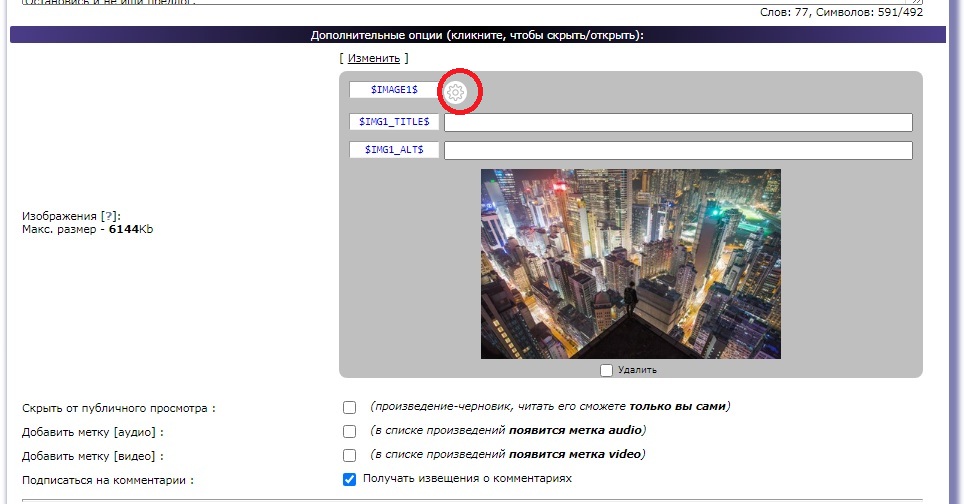The height and width of the screenshot is (504, 964).
Task: Click the Подписаться на комментарии label
Action: (108, 480)
